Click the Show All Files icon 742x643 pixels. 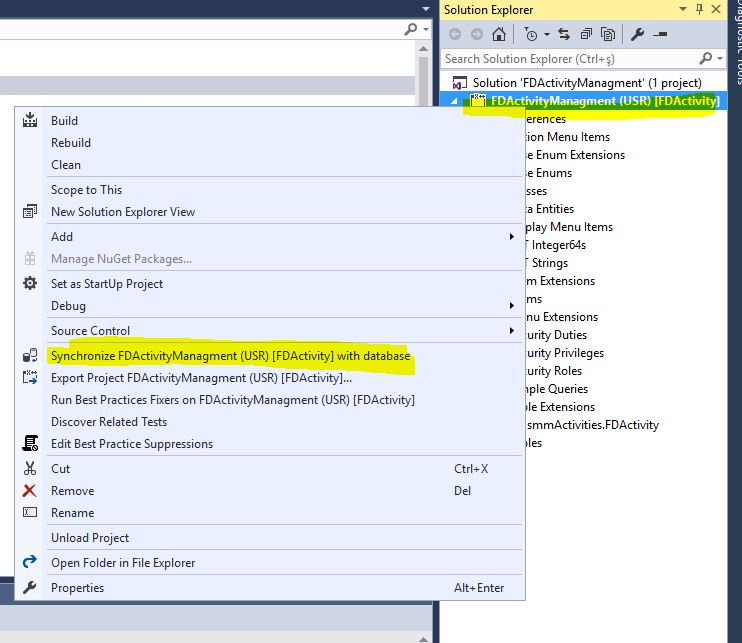(608, 34)
